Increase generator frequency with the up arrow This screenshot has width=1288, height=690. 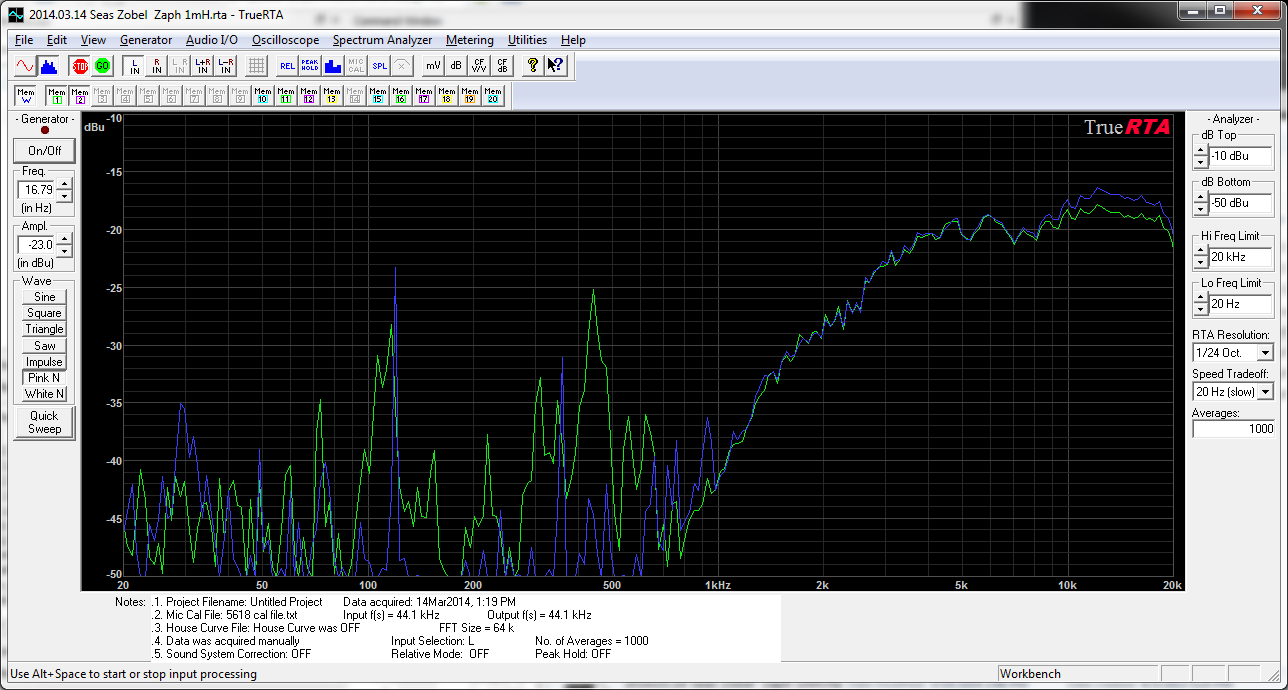(x=64, y=184)
